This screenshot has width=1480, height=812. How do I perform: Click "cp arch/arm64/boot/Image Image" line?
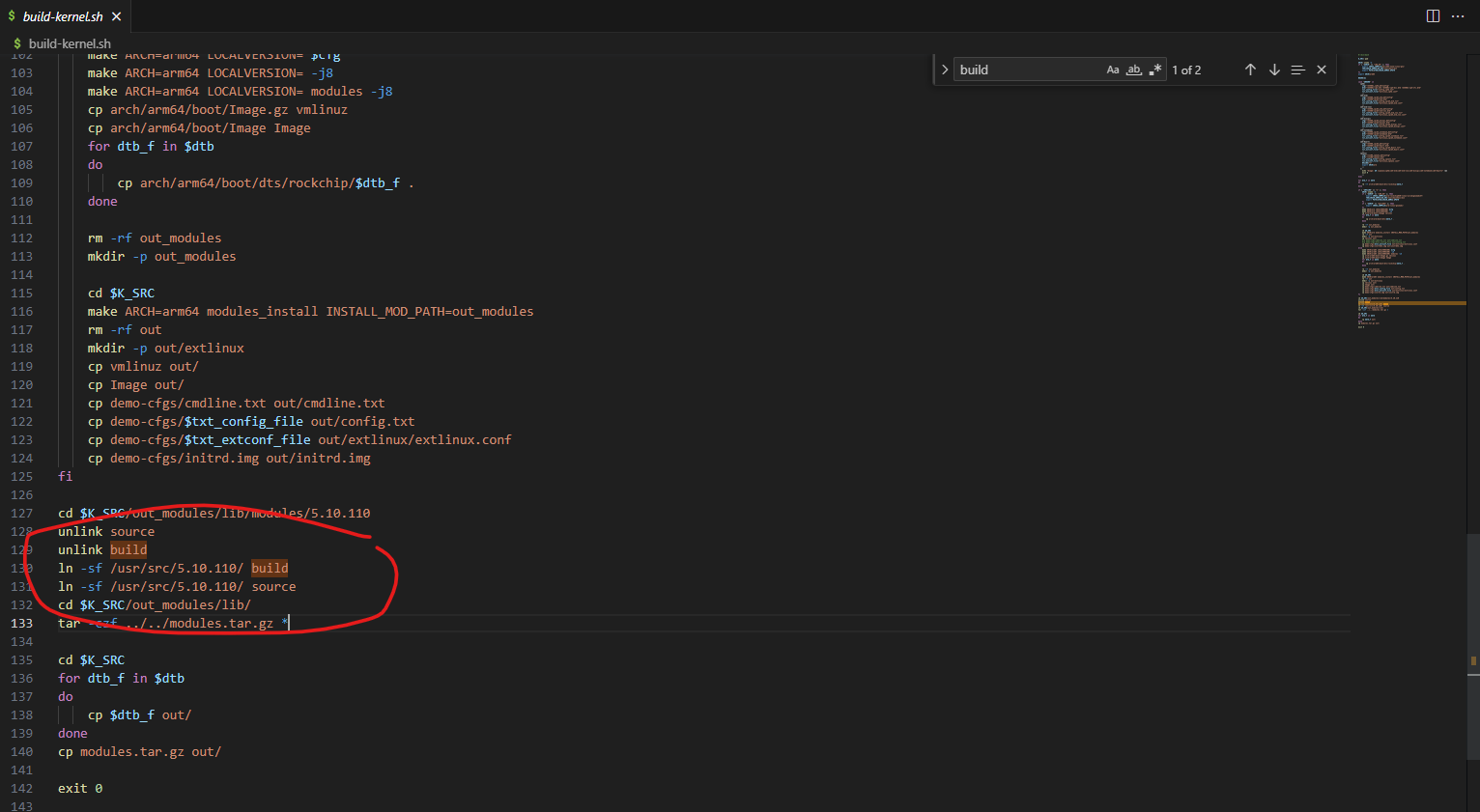click(x=199, y=127)
